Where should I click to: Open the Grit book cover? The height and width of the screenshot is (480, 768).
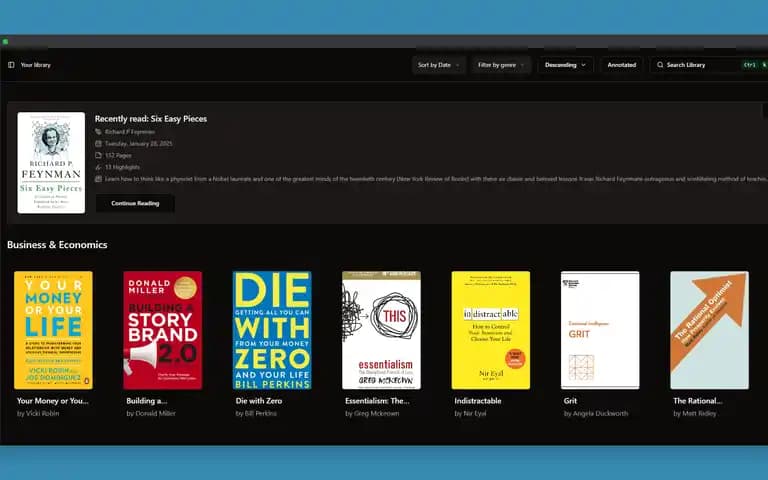600,330
